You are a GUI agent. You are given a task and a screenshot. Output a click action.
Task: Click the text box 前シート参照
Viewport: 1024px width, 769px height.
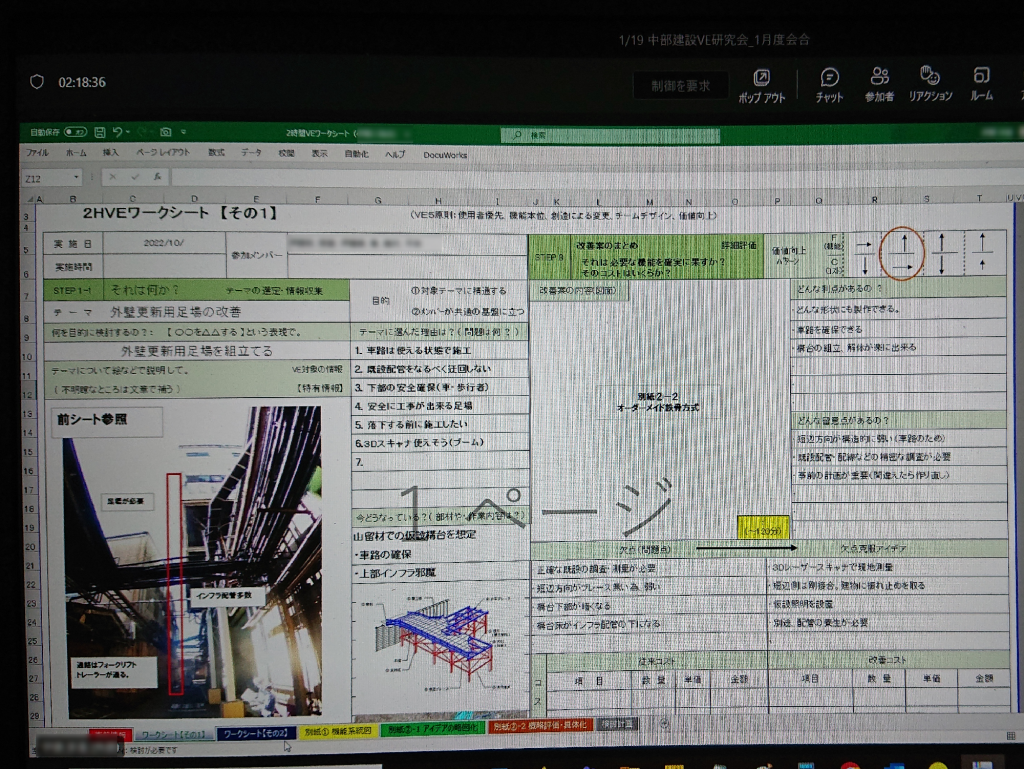(106, 420)
